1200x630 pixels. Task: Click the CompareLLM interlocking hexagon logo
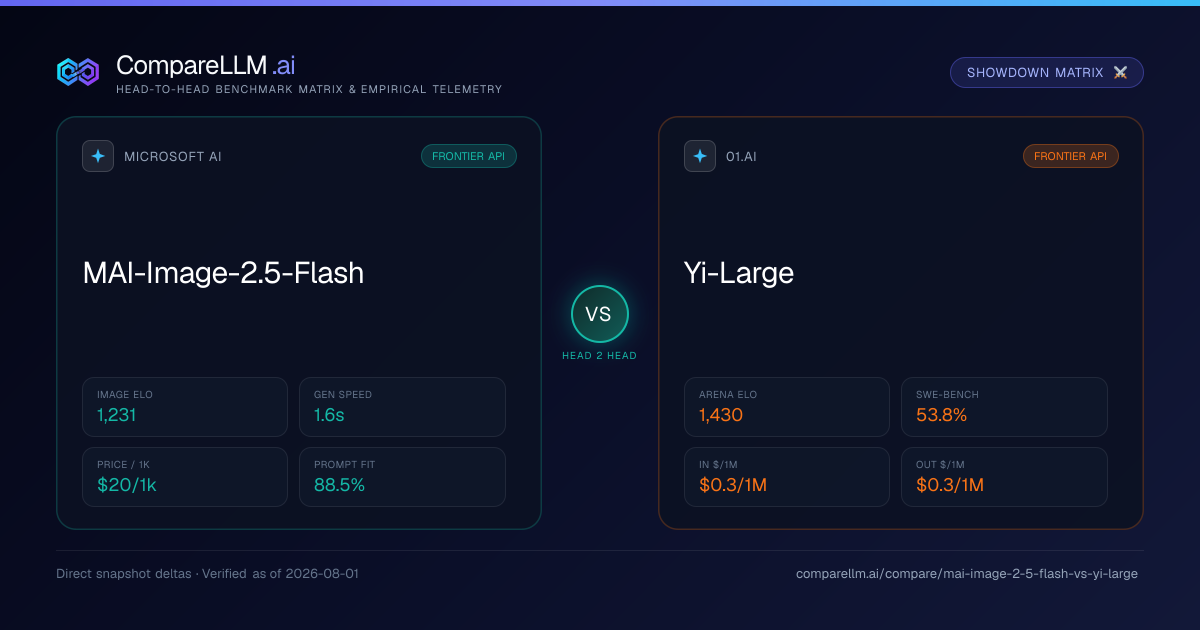click(78, 72)
